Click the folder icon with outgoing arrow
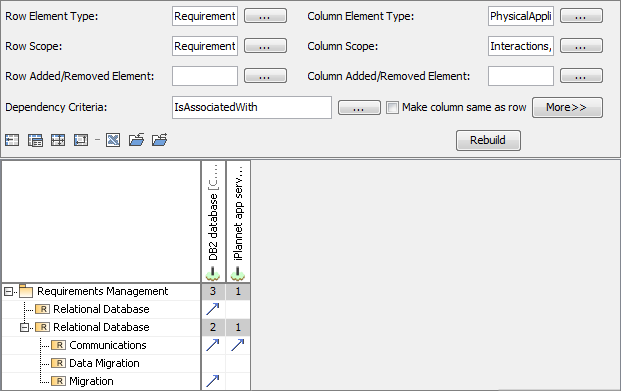This screenshot has width=621, height=391. [160, 140]
